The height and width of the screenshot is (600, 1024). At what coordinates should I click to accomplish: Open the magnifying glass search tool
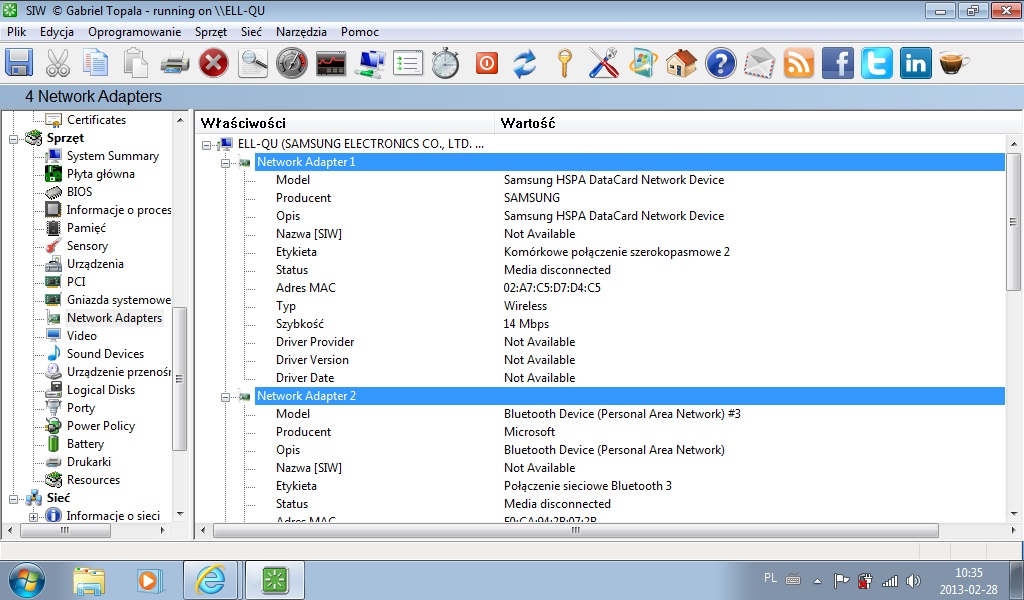(x=253, y=63)
